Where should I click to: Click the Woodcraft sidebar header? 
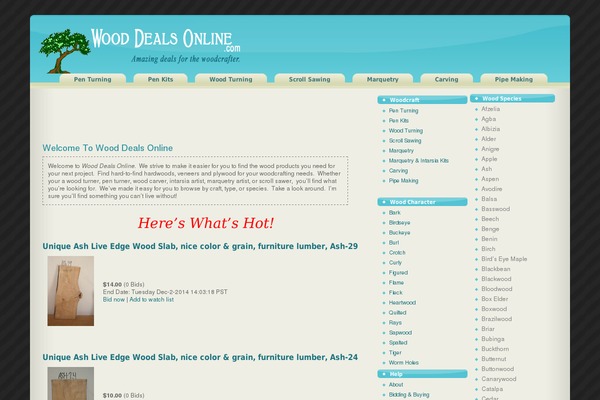(422, 100)
